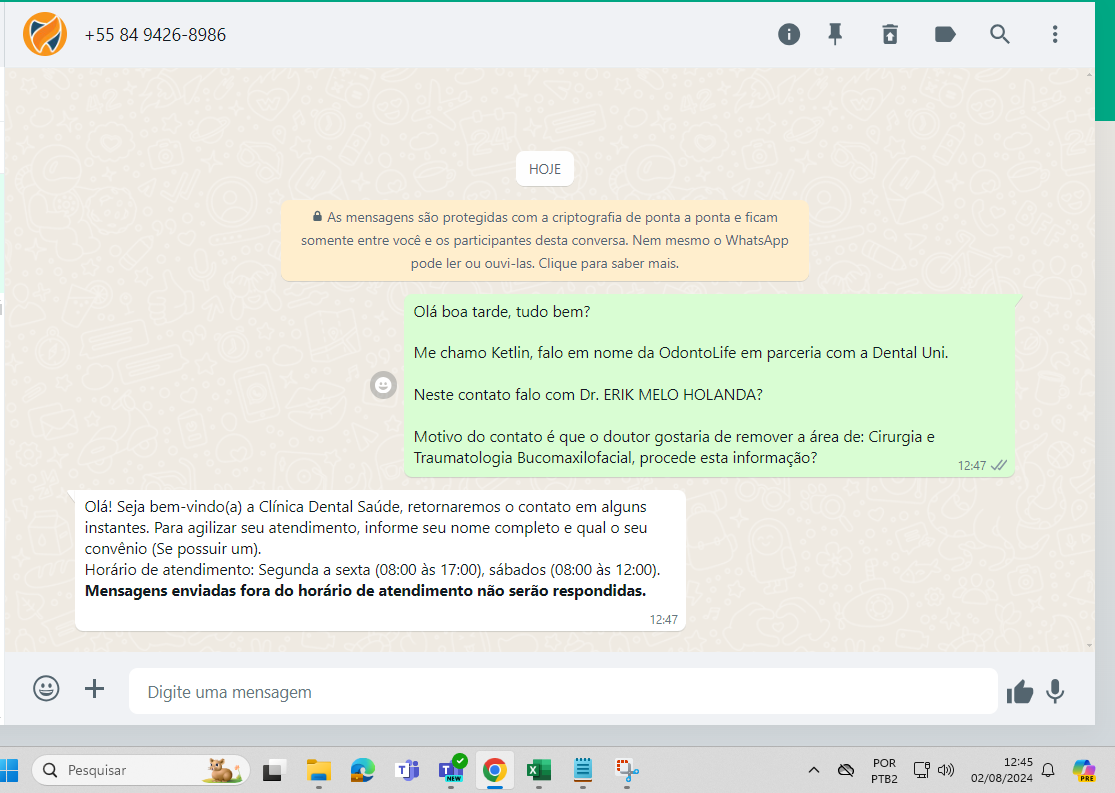Pin this conversation with the pushpin icon

pyautogui.click(x=836, y=34)
